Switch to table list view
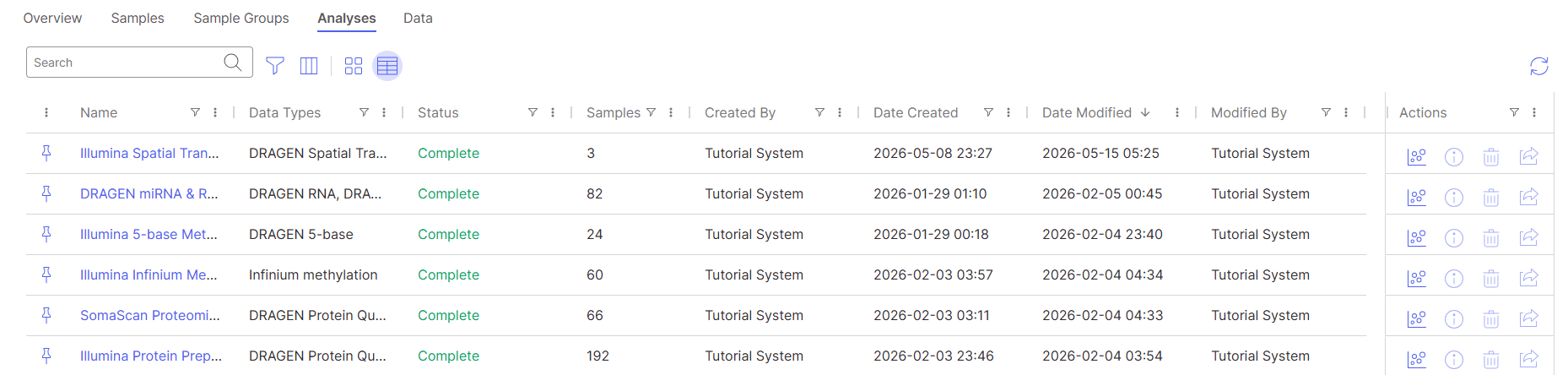Screen dimensions: 1568x375 click(387, 65)
